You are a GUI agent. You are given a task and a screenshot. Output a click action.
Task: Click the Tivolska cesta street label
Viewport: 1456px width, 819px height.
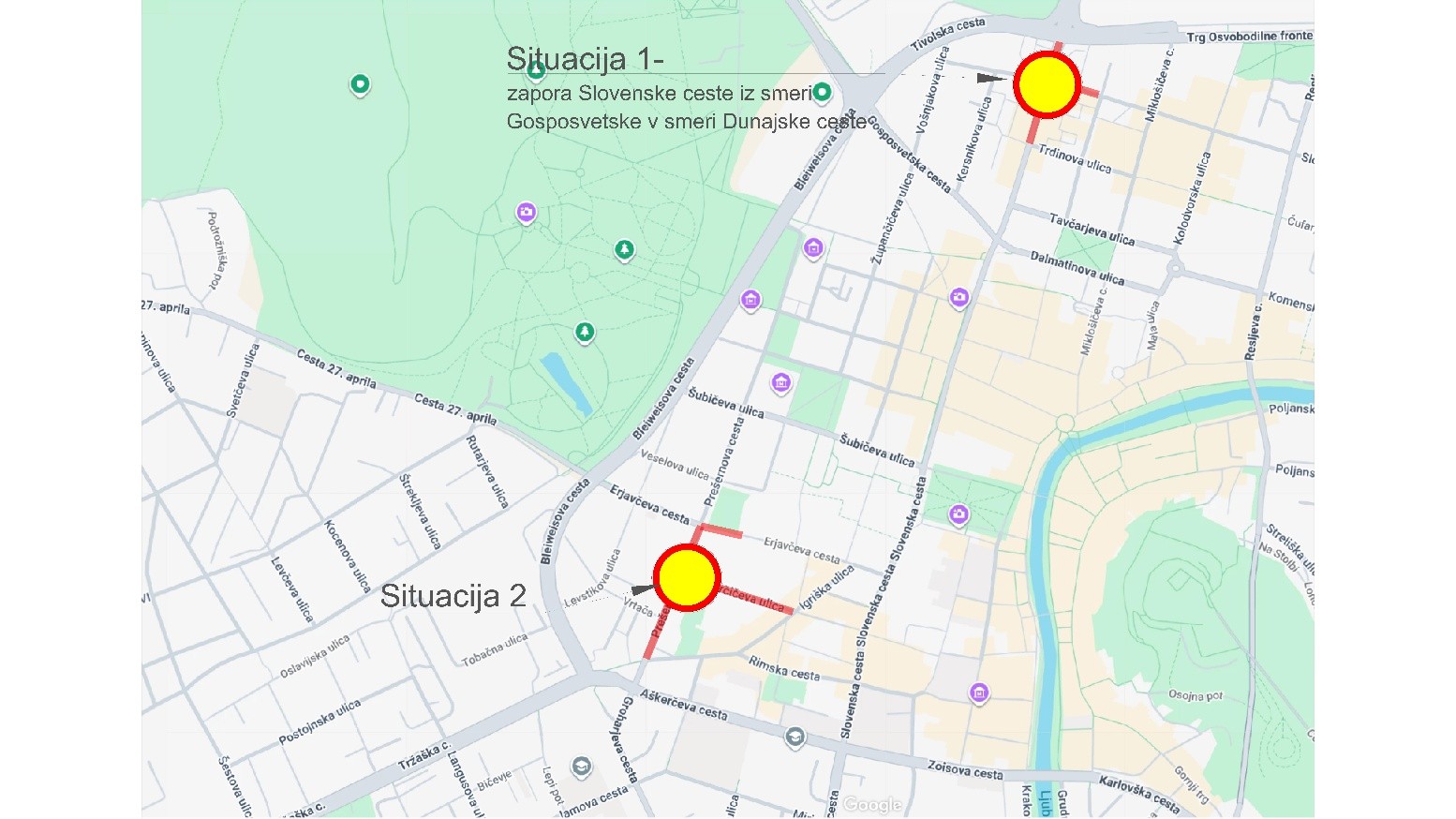pyautogui.click(x=948, y=34)
